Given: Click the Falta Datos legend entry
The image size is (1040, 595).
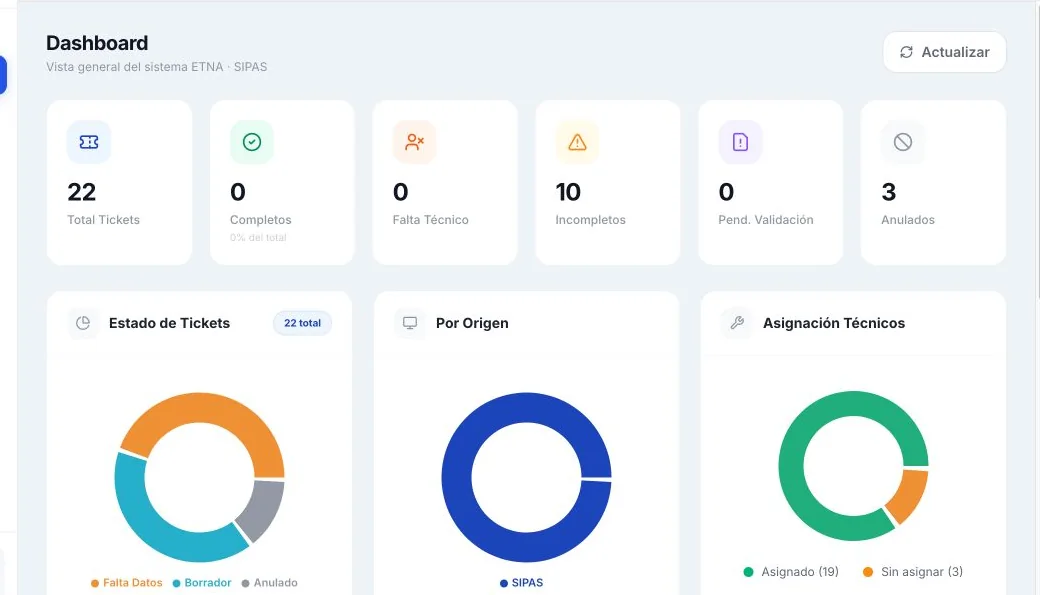Looking at the screenshot, I should point(127,583).
